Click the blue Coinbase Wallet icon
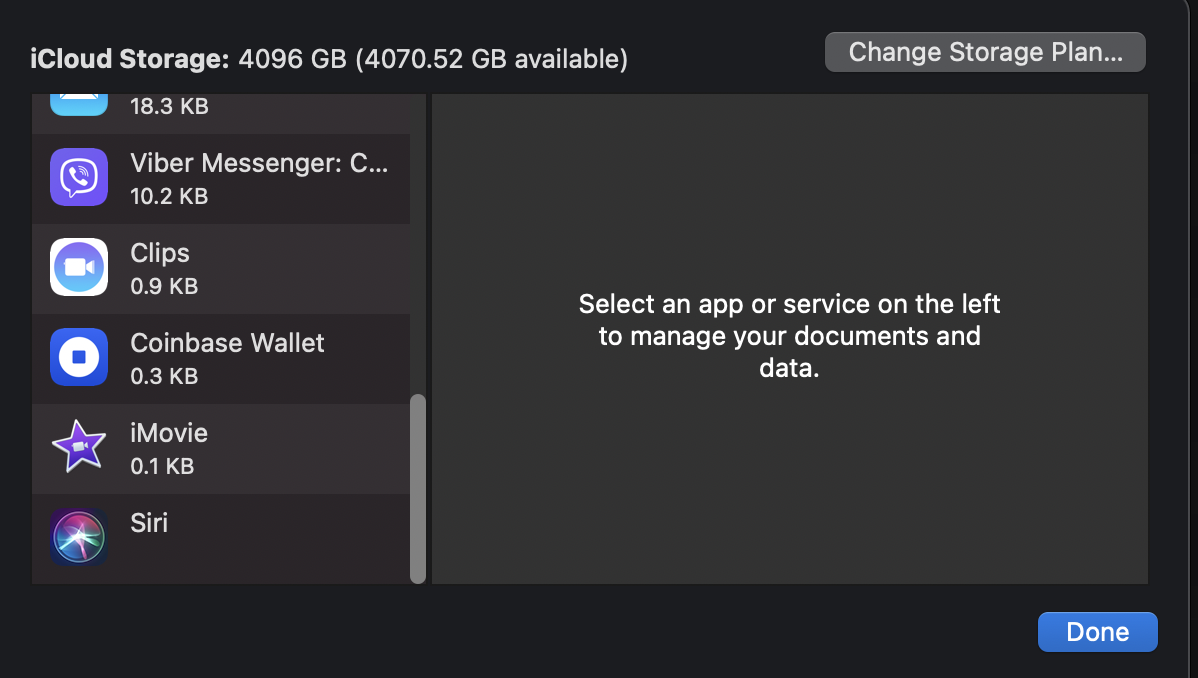Screen dimensions: 1198x678 (x=79, y=357)
